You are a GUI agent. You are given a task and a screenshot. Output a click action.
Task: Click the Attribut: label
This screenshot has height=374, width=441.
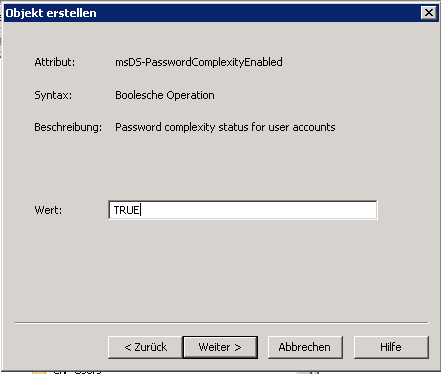coord(55,62)
